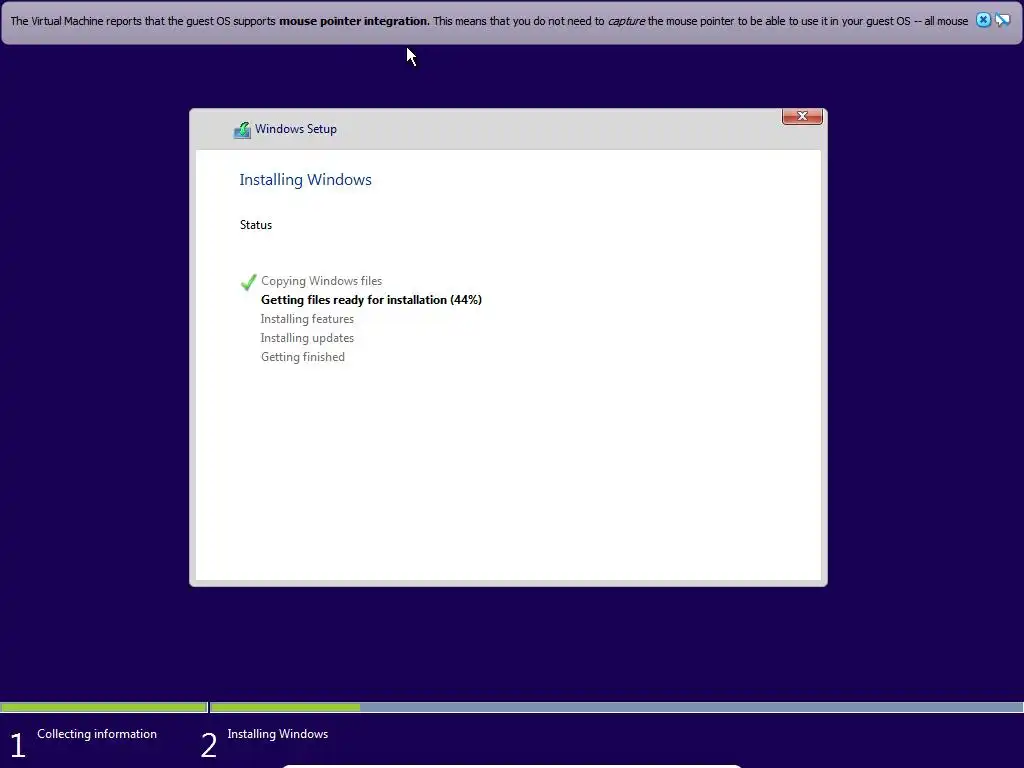
Task: Click the green checkmark beside Copying Windows files
Action: (x=248, y=281)
